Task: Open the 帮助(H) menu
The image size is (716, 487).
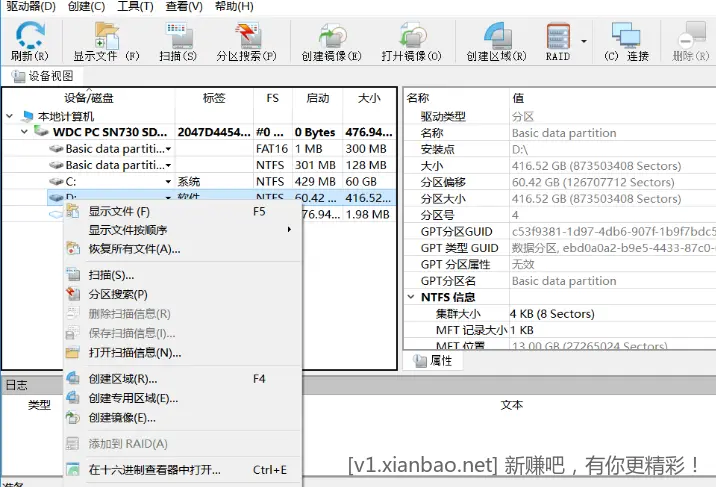Action: [x=234, y=6]
